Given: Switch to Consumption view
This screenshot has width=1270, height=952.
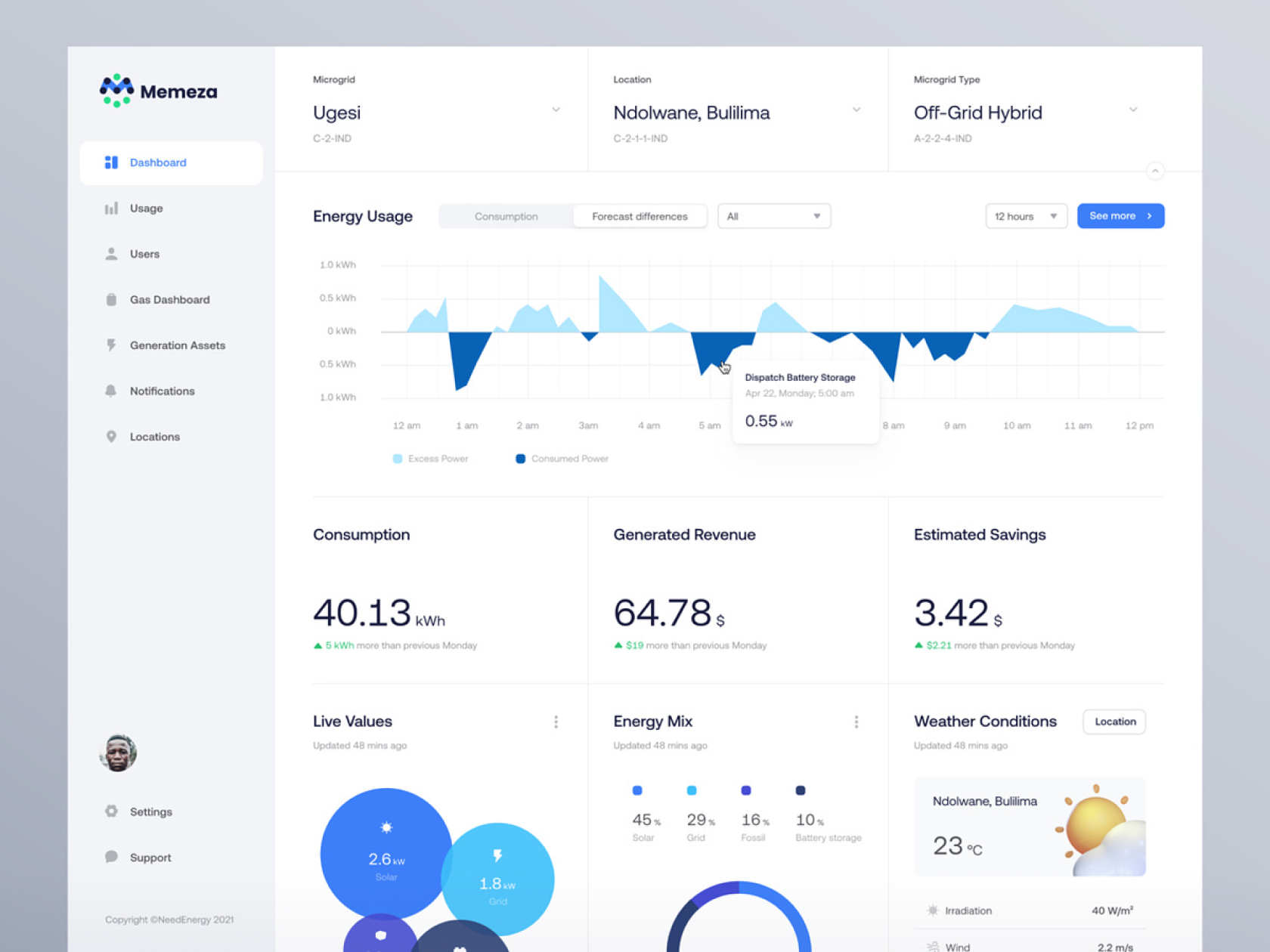Looking at the screenshot, I should pos(506,216).
